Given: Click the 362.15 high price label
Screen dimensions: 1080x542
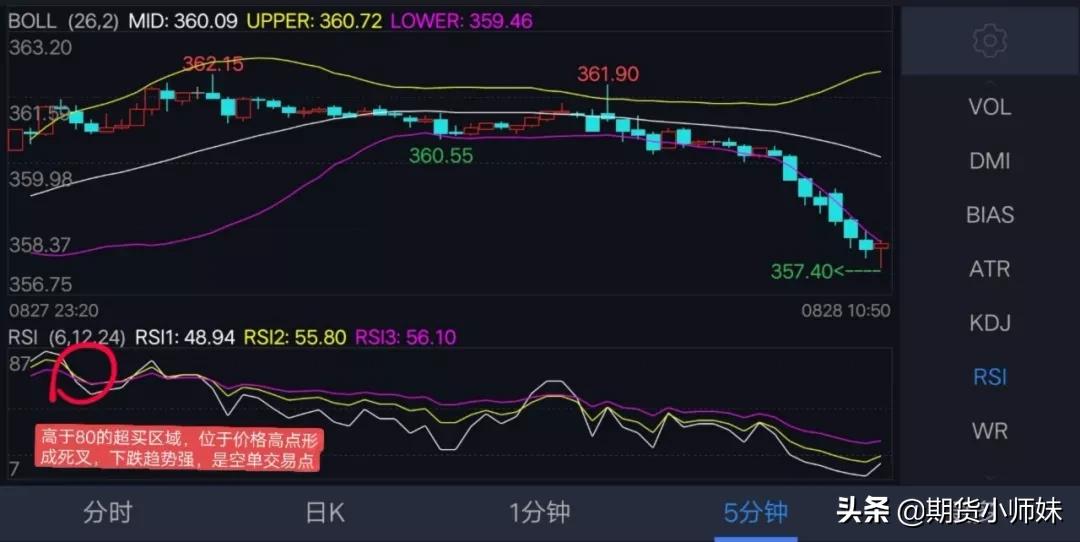Looking at the screenshot, I should point(213,64).
